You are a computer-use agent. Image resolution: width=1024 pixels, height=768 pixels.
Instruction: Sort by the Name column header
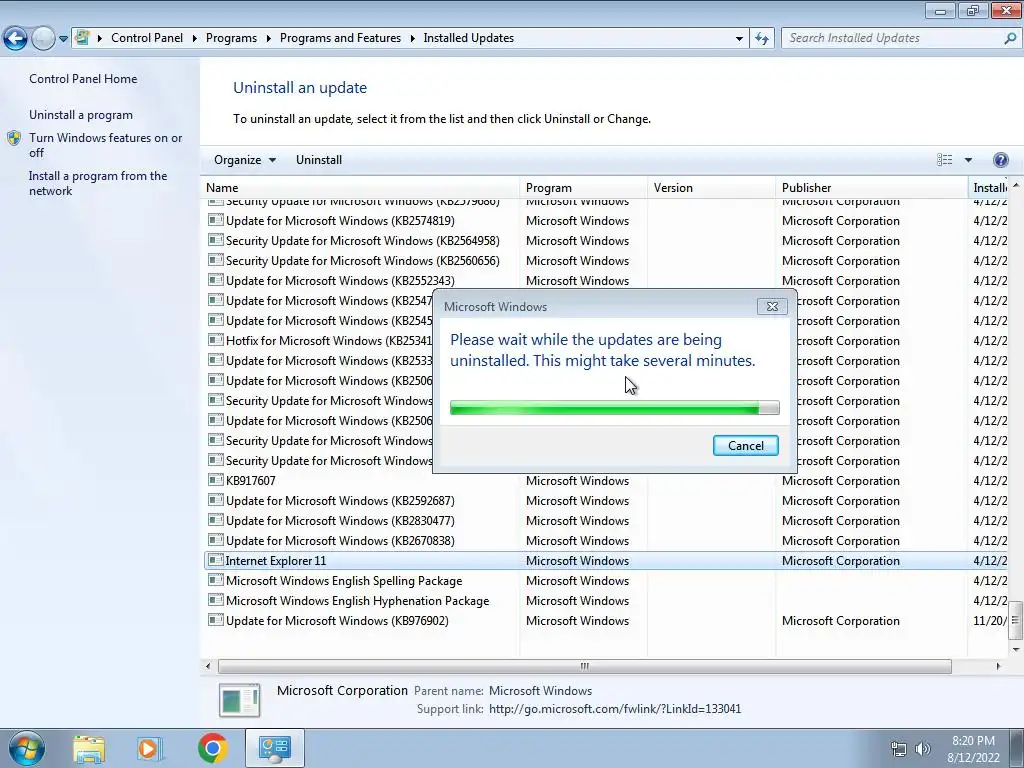click(x=360, y=187)
